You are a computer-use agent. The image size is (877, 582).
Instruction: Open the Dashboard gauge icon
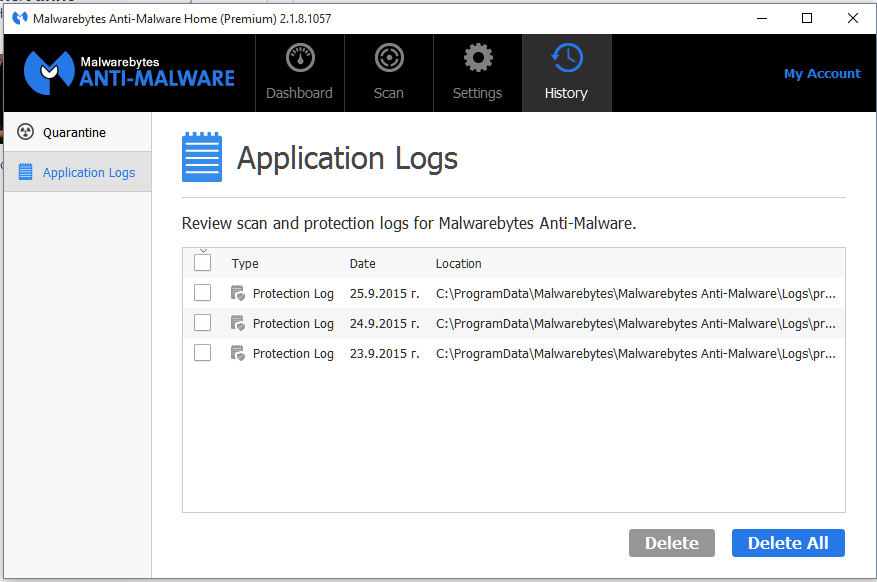300,58
